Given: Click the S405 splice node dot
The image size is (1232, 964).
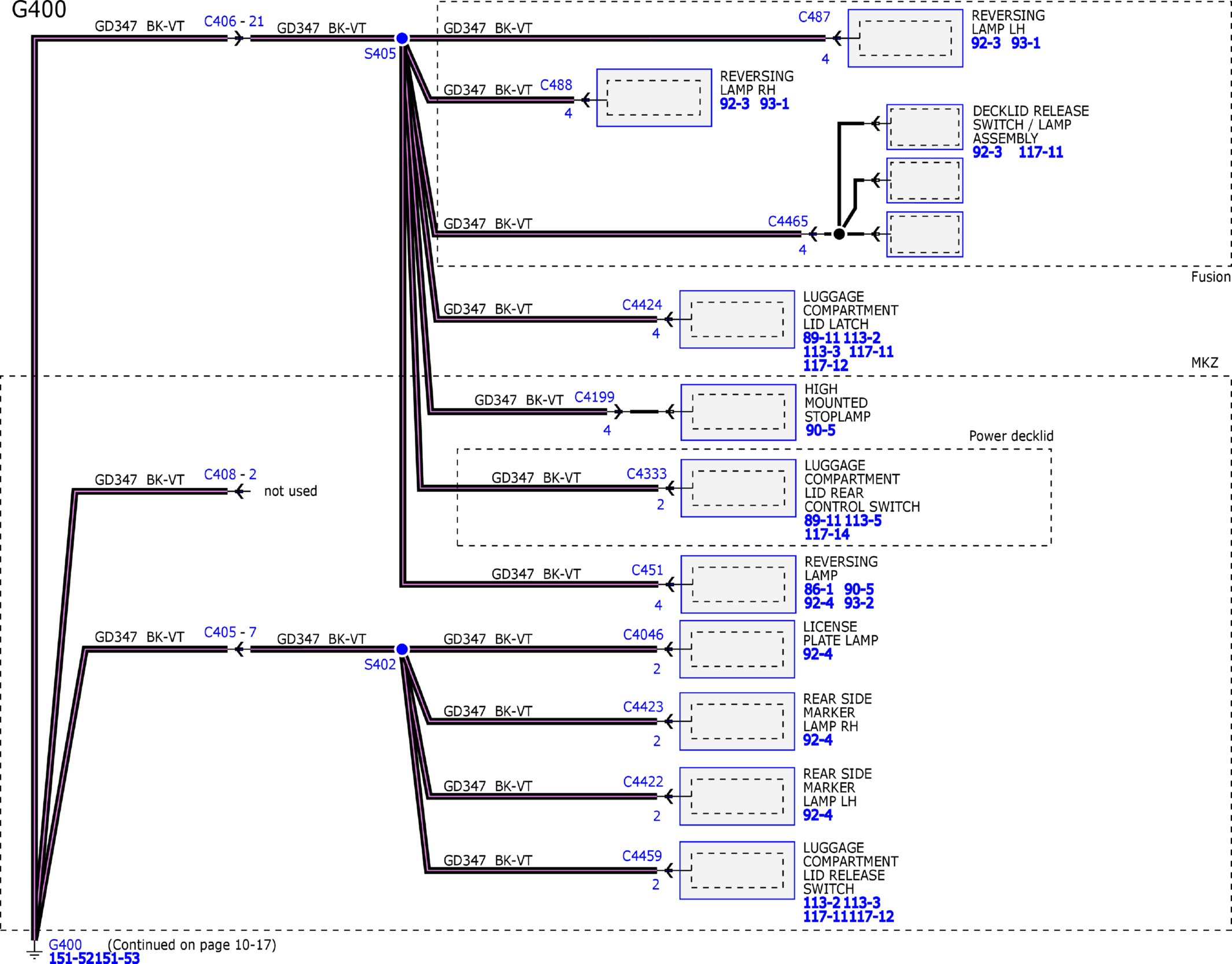Looking at the screenshot, I should [402, 38].
